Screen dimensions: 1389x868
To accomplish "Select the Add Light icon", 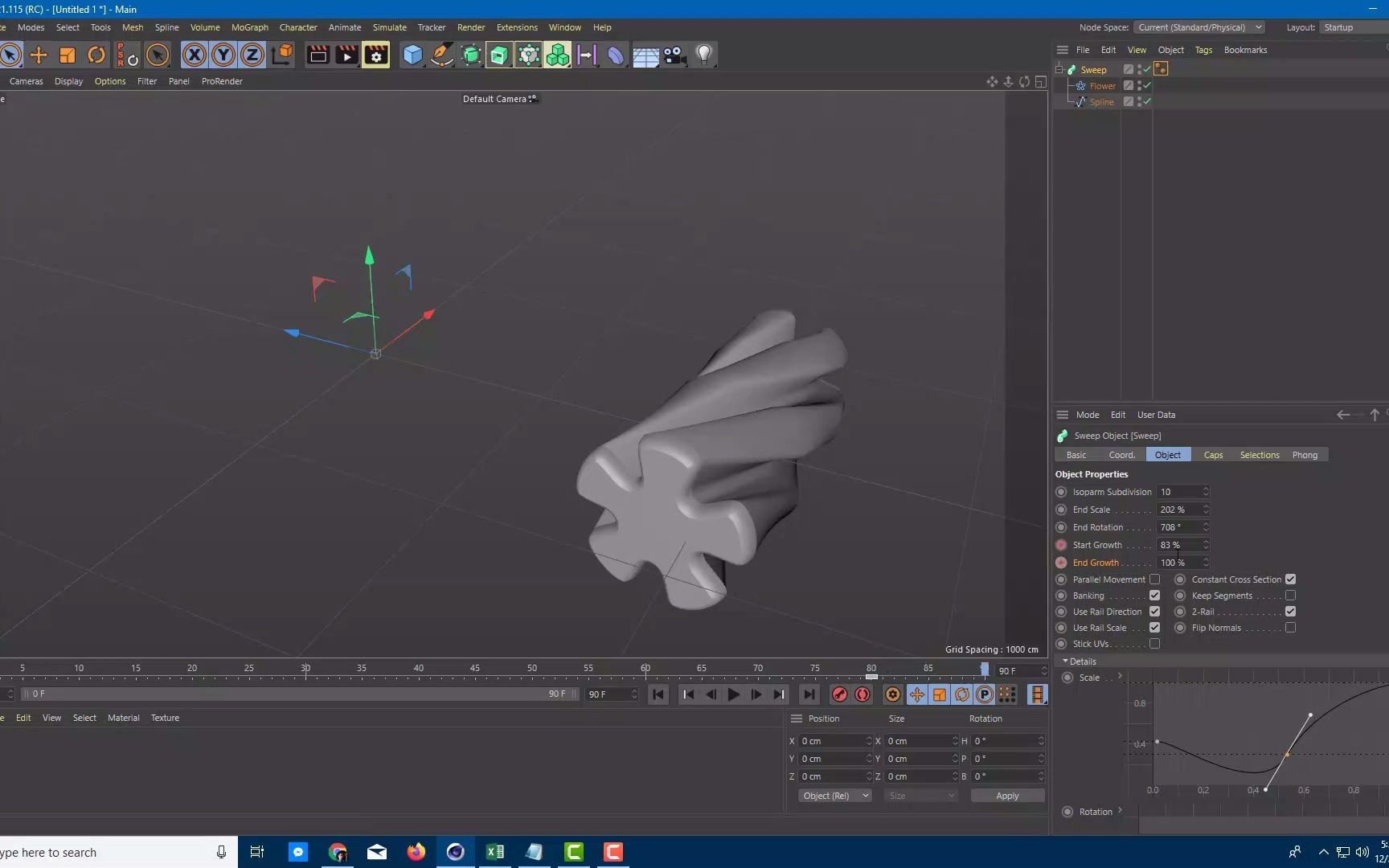I will pyautogui.click(x=704, y=55).
